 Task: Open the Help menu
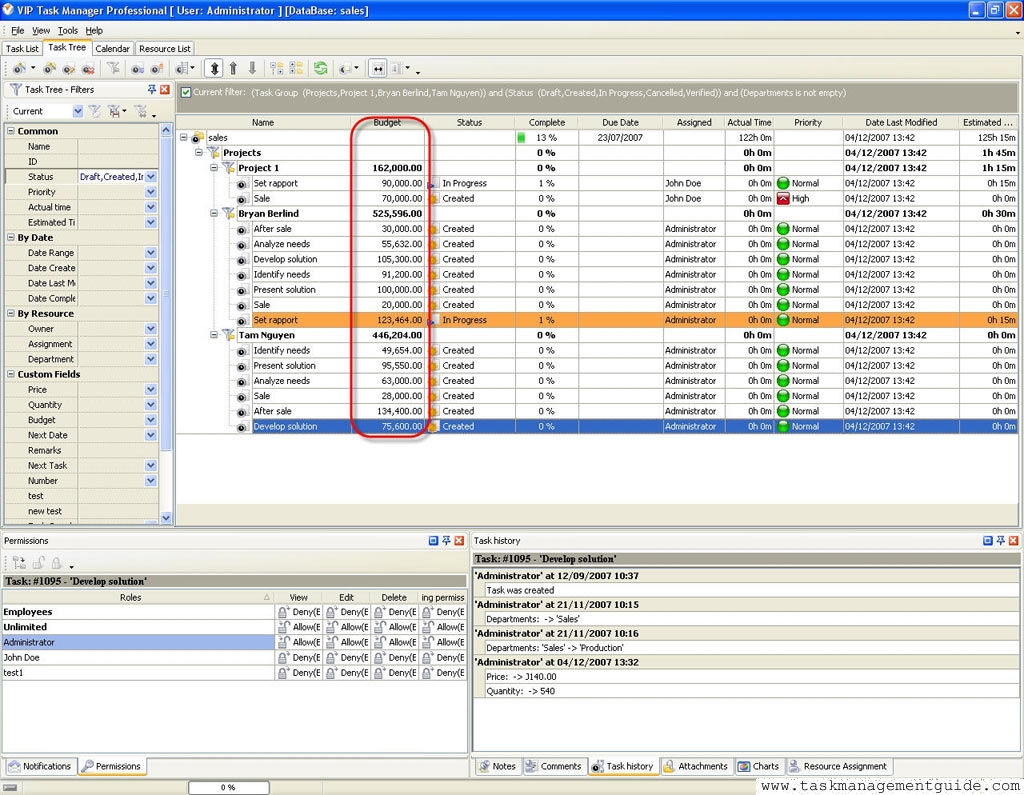point(94,30)
